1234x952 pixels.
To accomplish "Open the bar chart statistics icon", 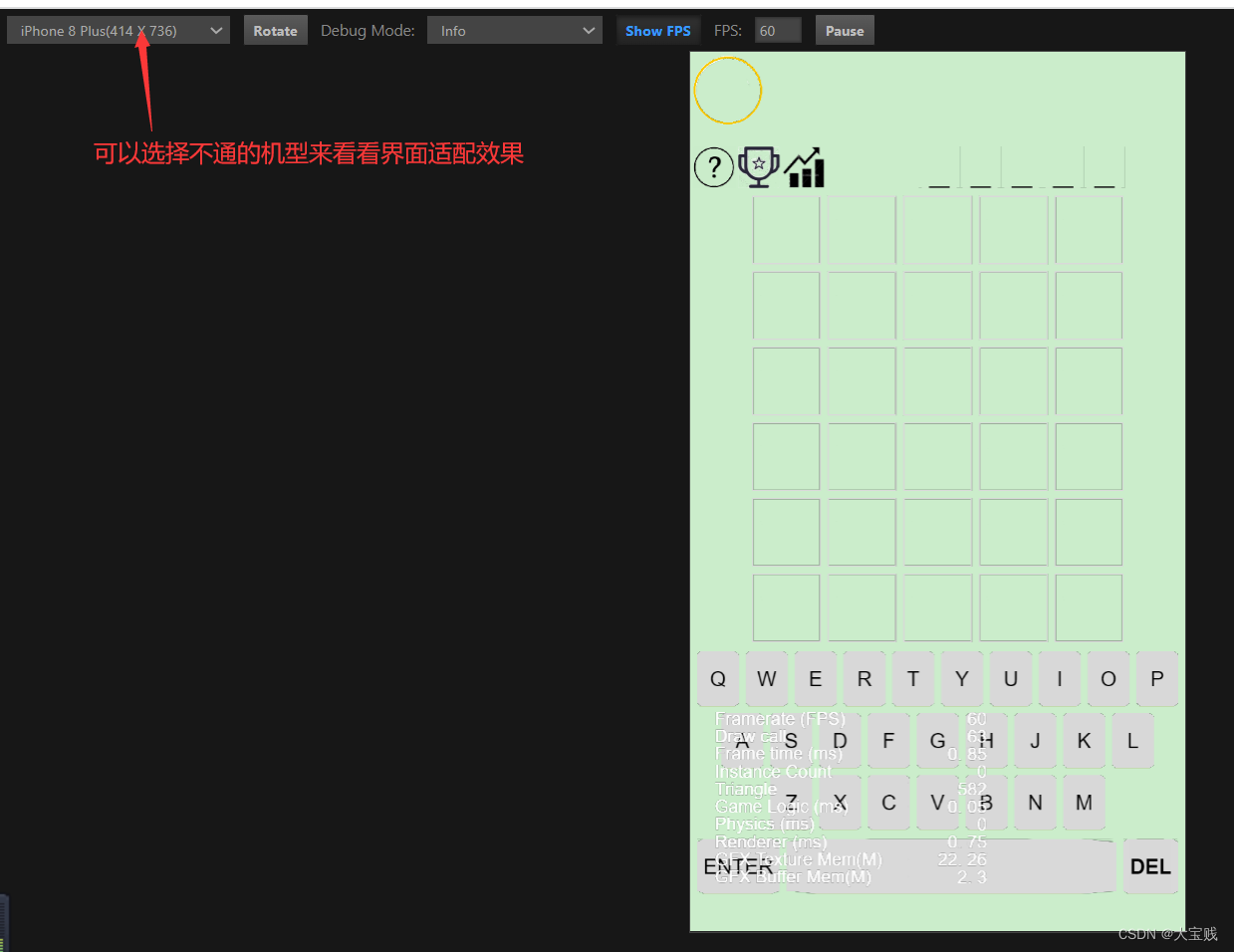I will pos(805,167).
